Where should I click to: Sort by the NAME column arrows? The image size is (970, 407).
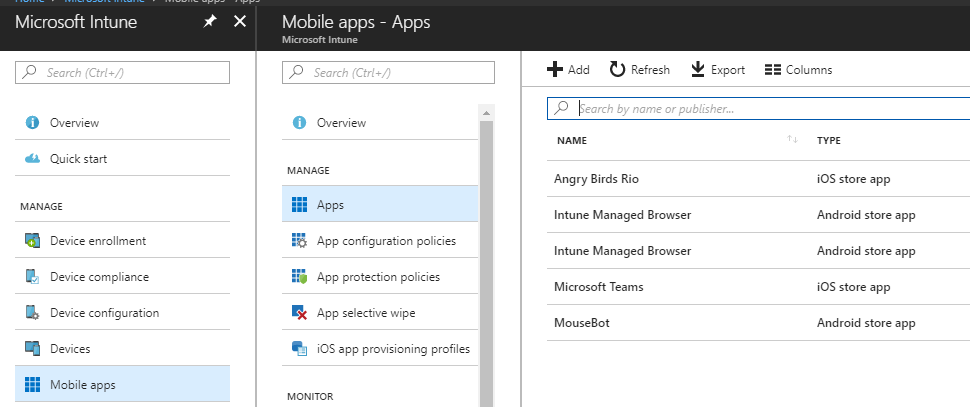[x=792, y=140]
